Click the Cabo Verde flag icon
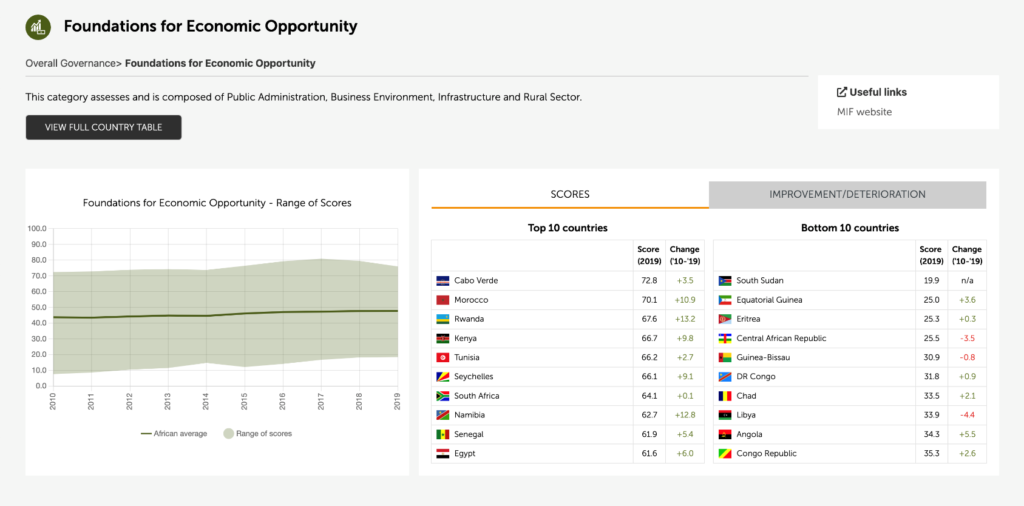The image size is (1024, 506). pos(442,281)
